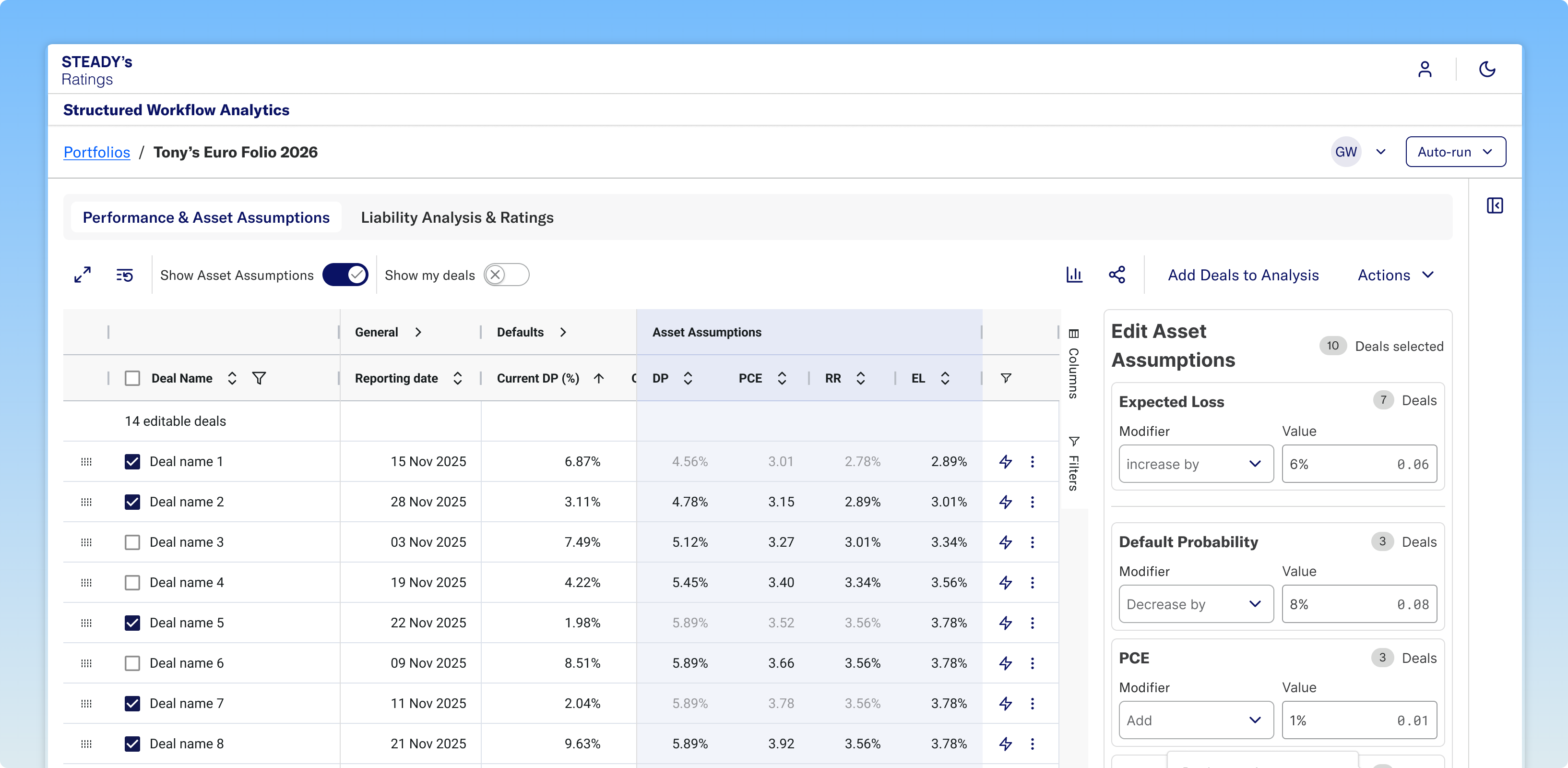Check the select-all Deal Name checkbox
This screenshot has height=768, width=1568.
coord(132,378)
